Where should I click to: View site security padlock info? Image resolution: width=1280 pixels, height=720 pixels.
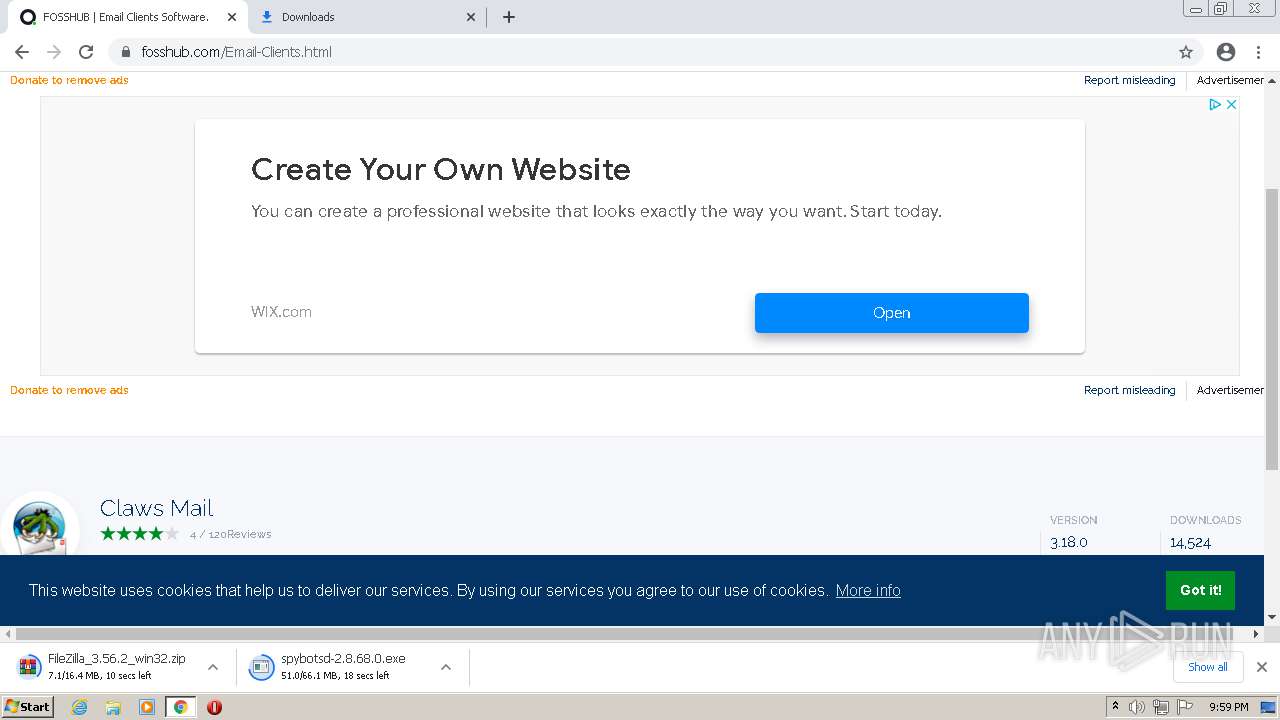126,52
